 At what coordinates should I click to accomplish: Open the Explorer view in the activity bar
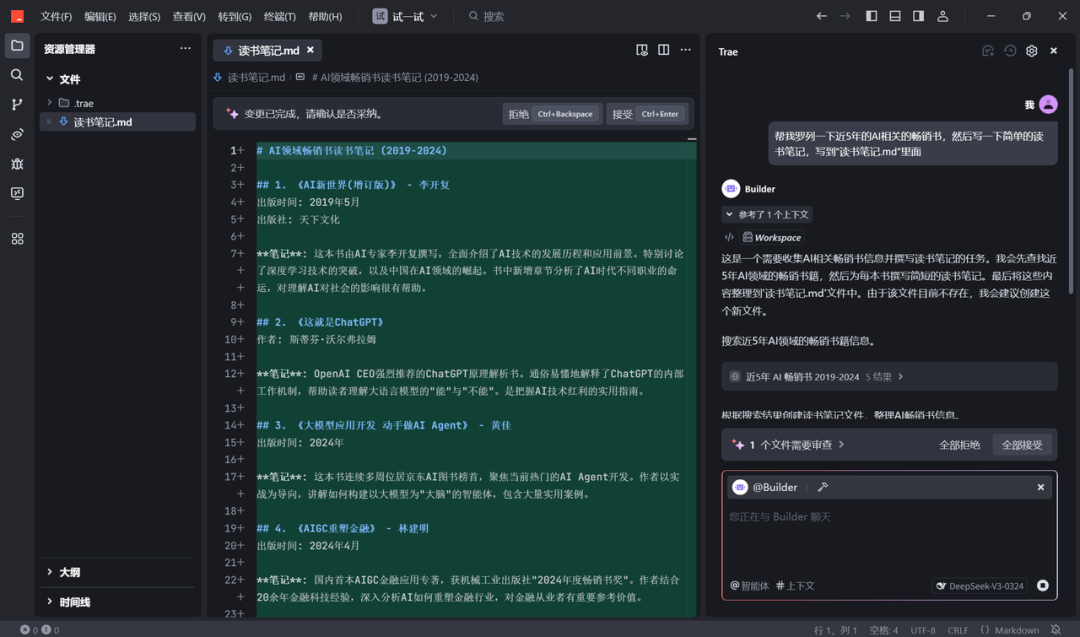(17, 45)
